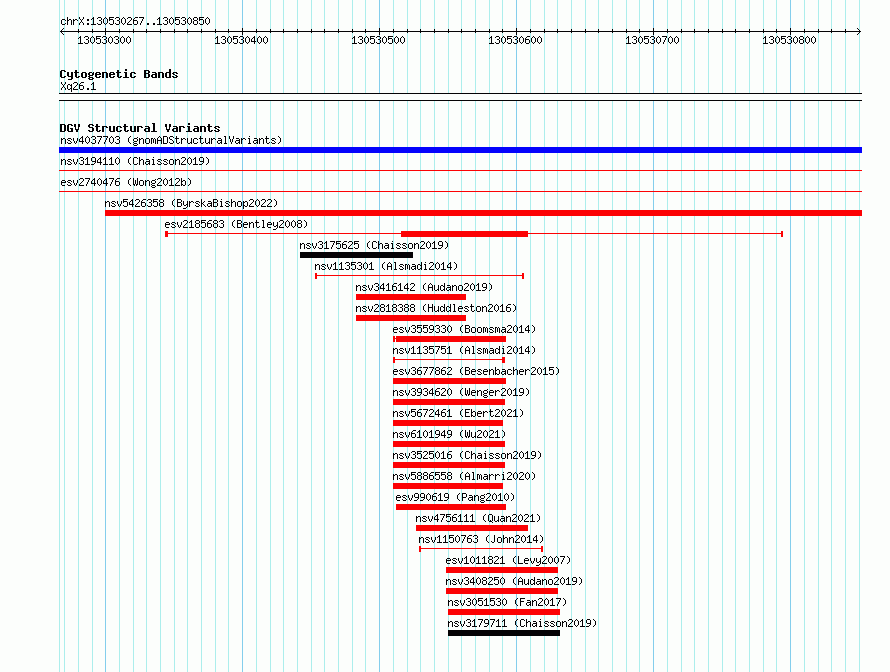Open the nsv1150763 (John2014) label
Screen dimensions: 890x672
[x=481, y=539]
